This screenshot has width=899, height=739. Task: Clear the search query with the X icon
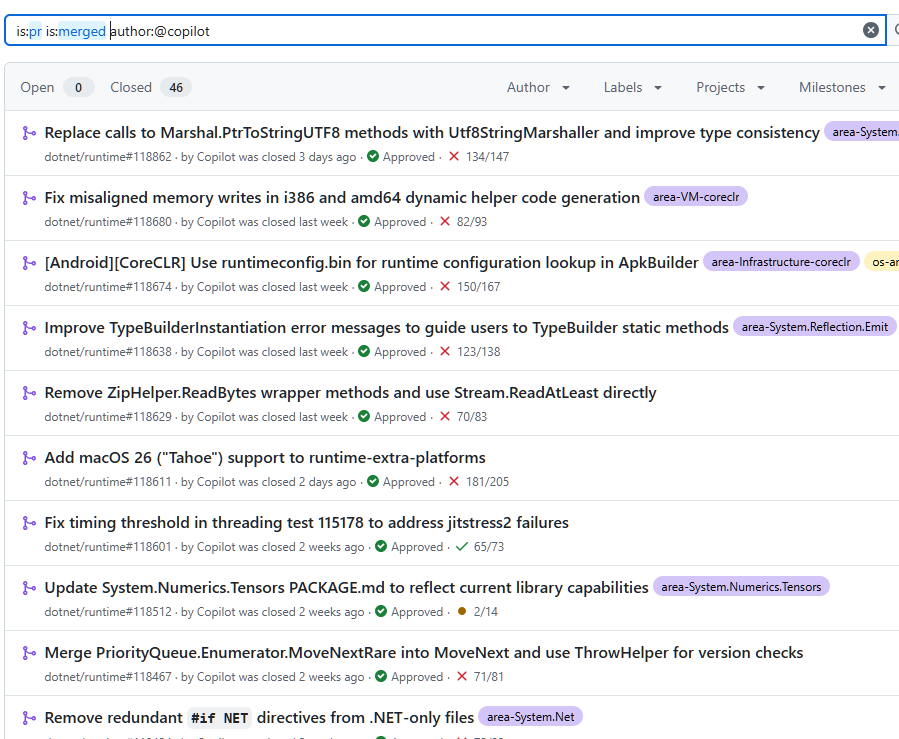871,30
